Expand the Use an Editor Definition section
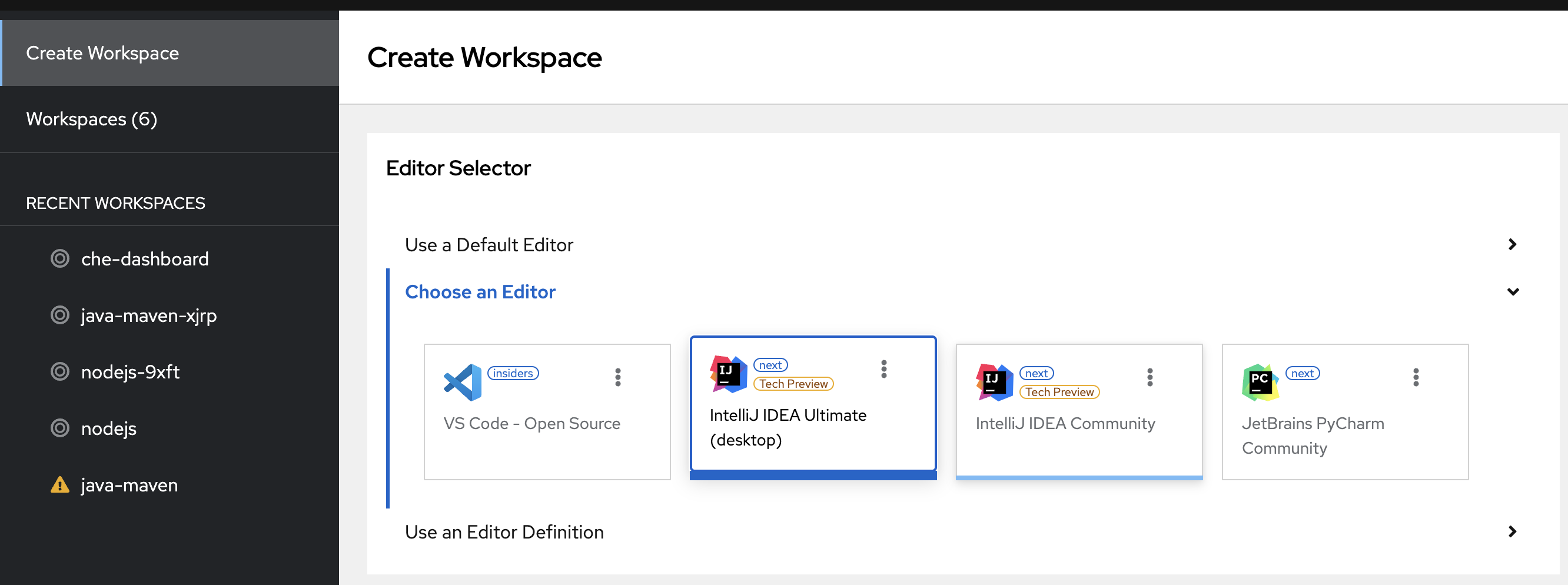This screenshot has width=1568, height=585. click(1513, 531)
